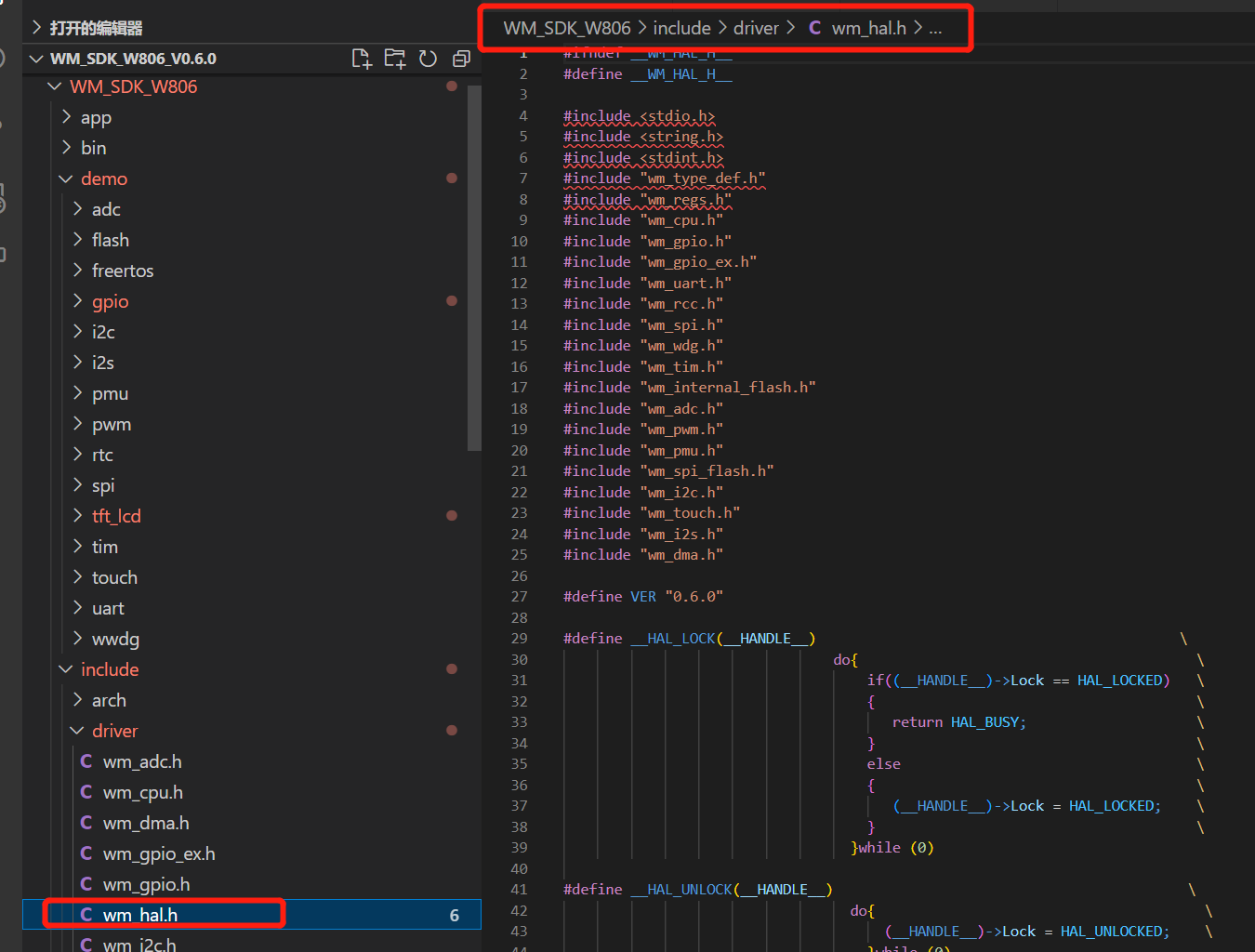Click the #define VER "0.6.0" line
This screenshot has width=1255, height=952.
[642, 597]
